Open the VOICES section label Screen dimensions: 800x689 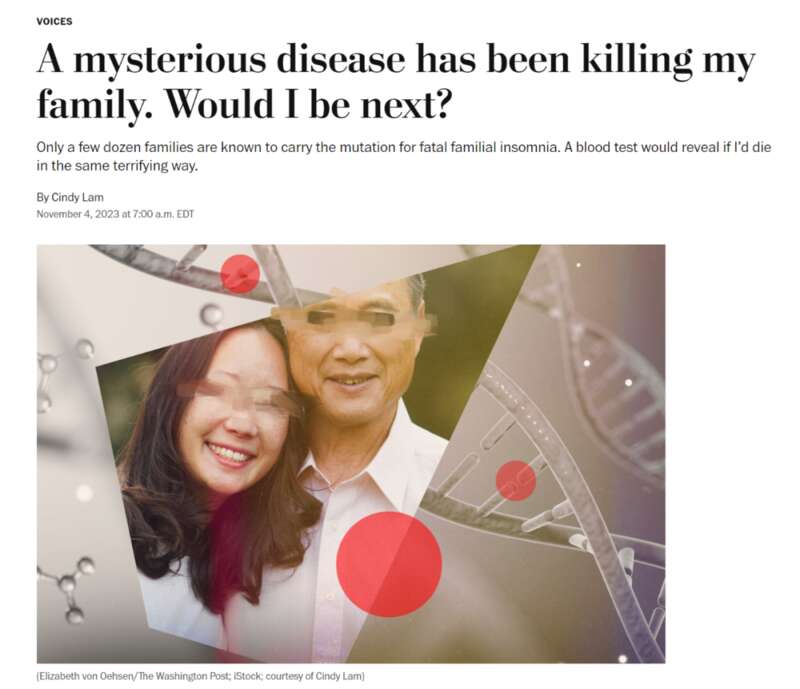(x=54, y=21)
